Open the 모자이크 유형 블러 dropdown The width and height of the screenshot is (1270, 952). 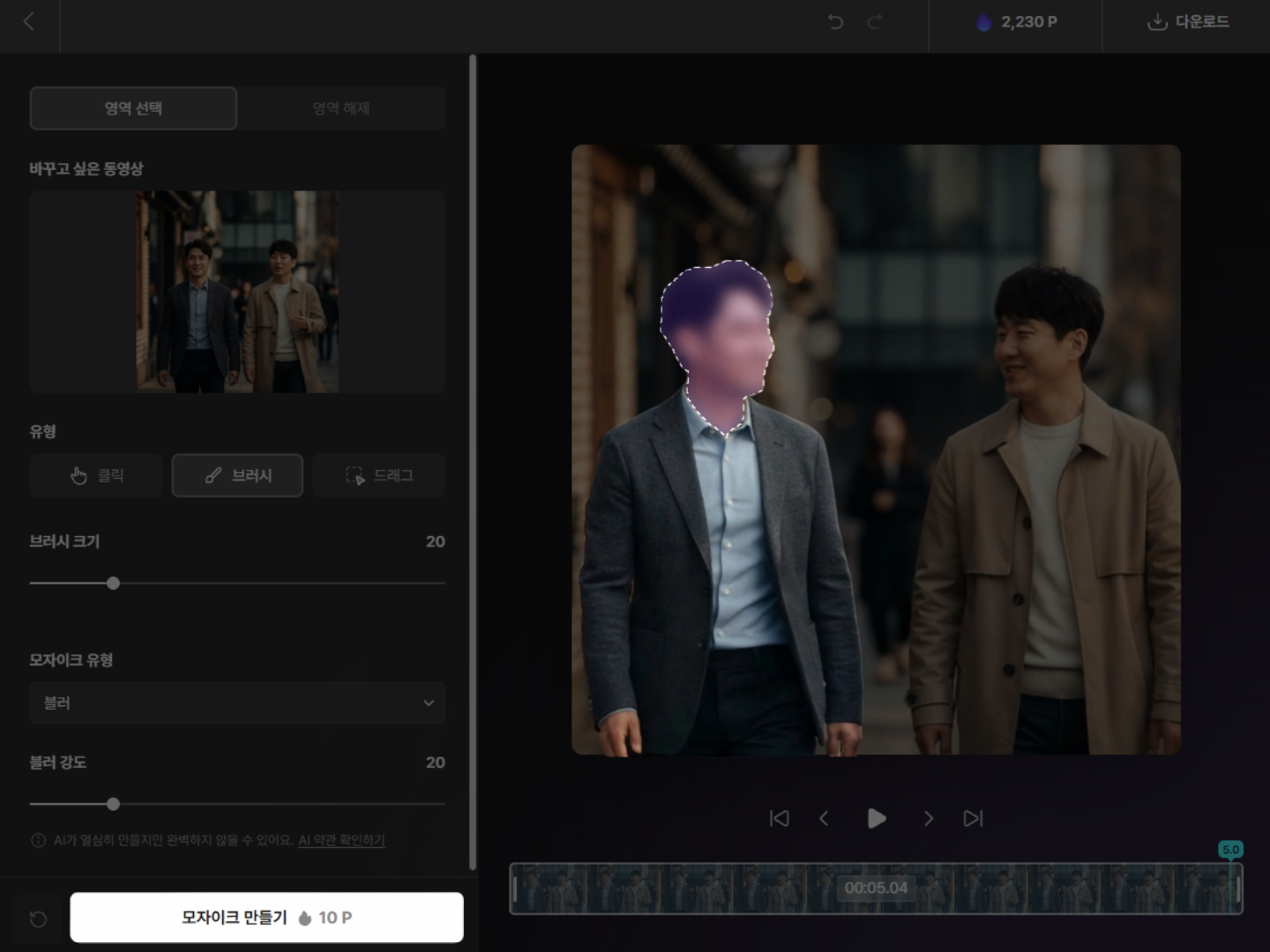(x=237, y=703)
